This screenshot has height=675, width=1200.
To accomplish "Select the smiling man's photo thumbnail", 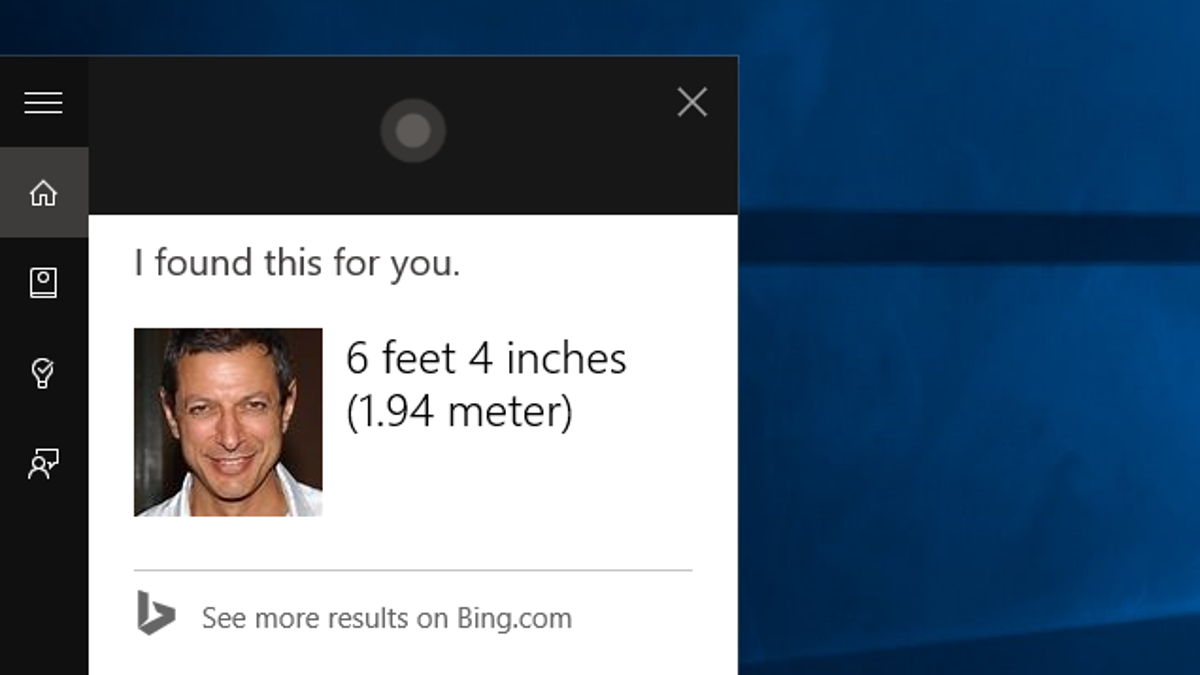I will point(228,422).
